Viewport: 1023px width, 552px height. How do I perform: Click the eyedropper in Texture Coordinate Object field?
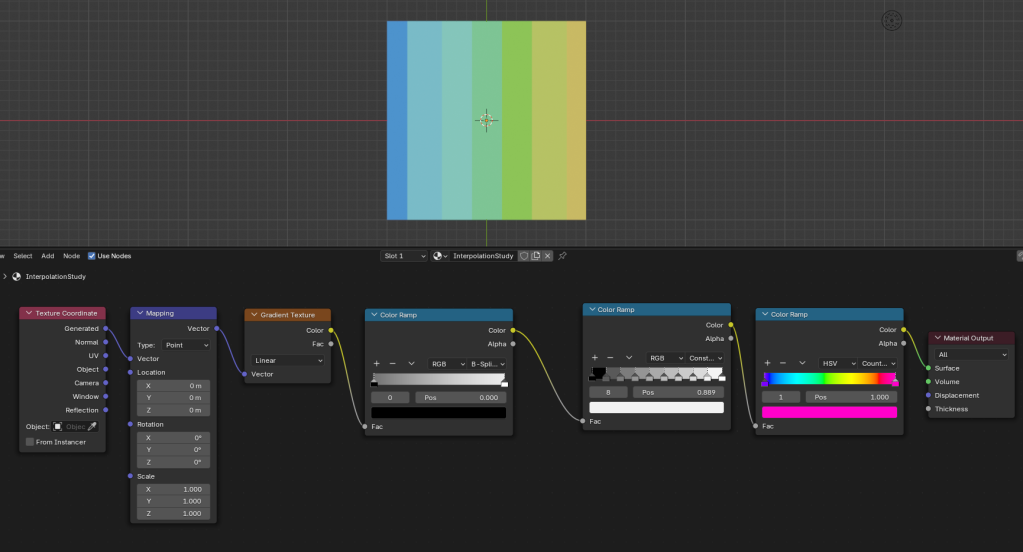coord(93,426)
